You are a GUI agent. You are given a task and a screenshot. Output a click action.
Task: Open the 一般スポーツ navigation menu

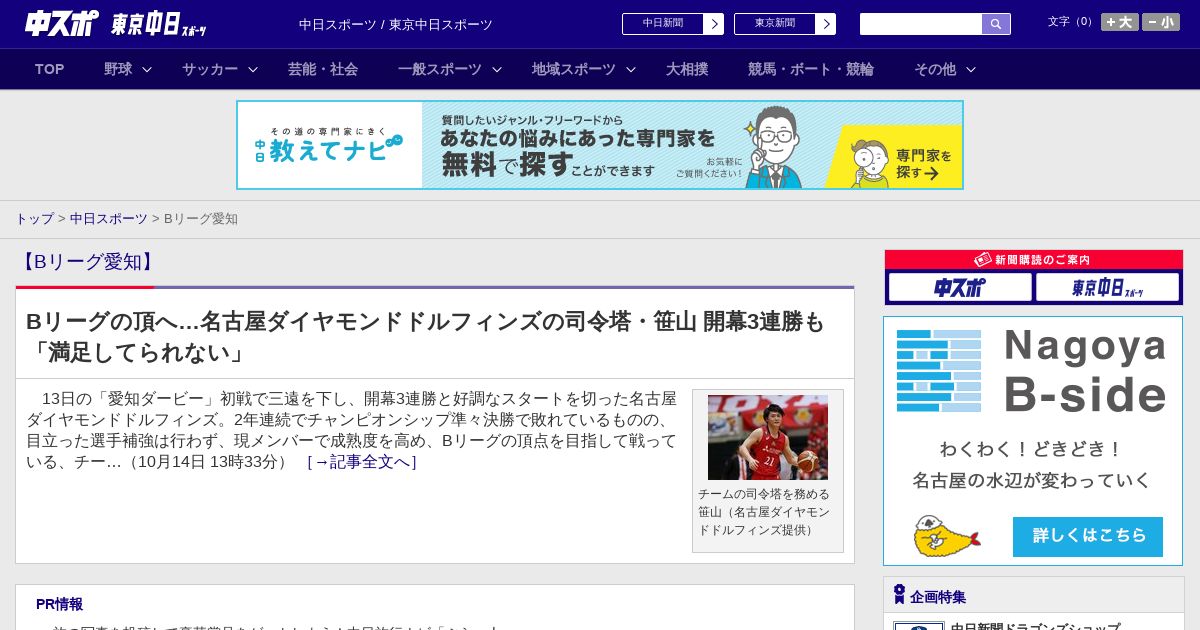click(x=440, y=69)
